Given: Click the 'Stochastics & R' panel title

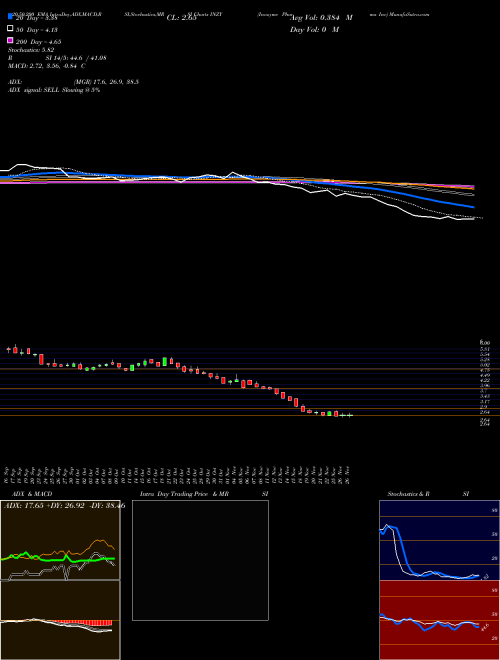Looking at the screenshot, I should click(x=408, y=494).
